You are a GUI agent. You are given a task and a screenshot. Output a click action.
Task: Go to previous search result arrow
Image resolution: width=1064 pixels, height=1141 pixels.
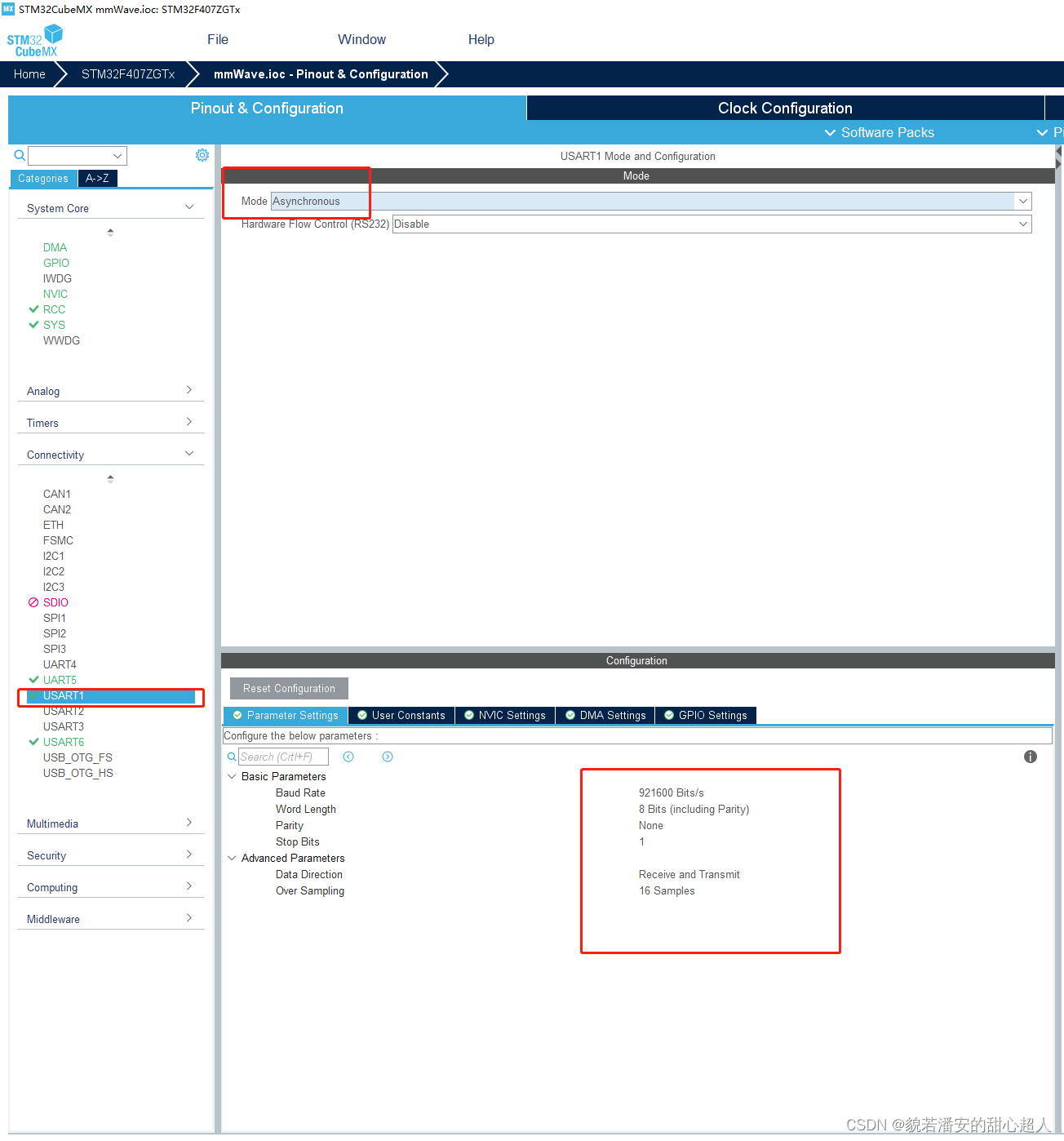tap(348, 757)
